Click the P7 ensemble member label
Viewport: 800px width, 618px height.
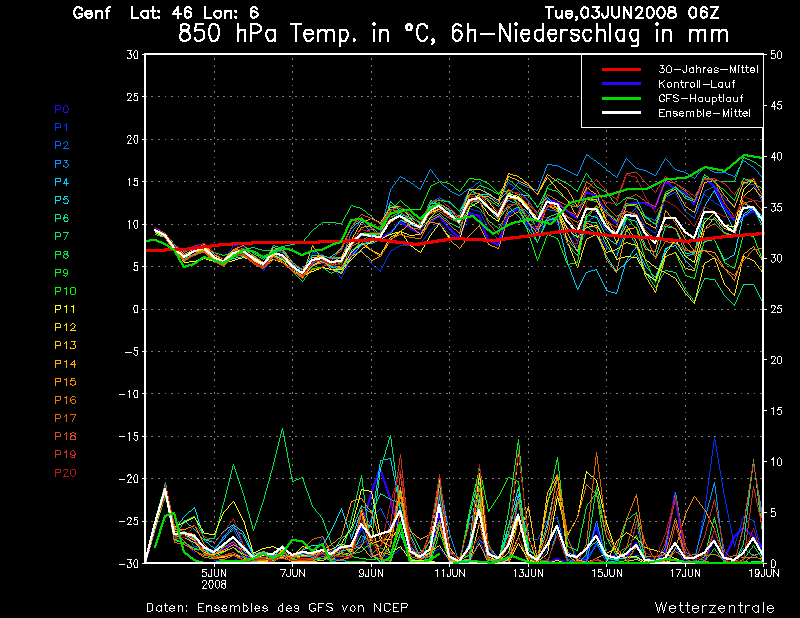point(62,236)
